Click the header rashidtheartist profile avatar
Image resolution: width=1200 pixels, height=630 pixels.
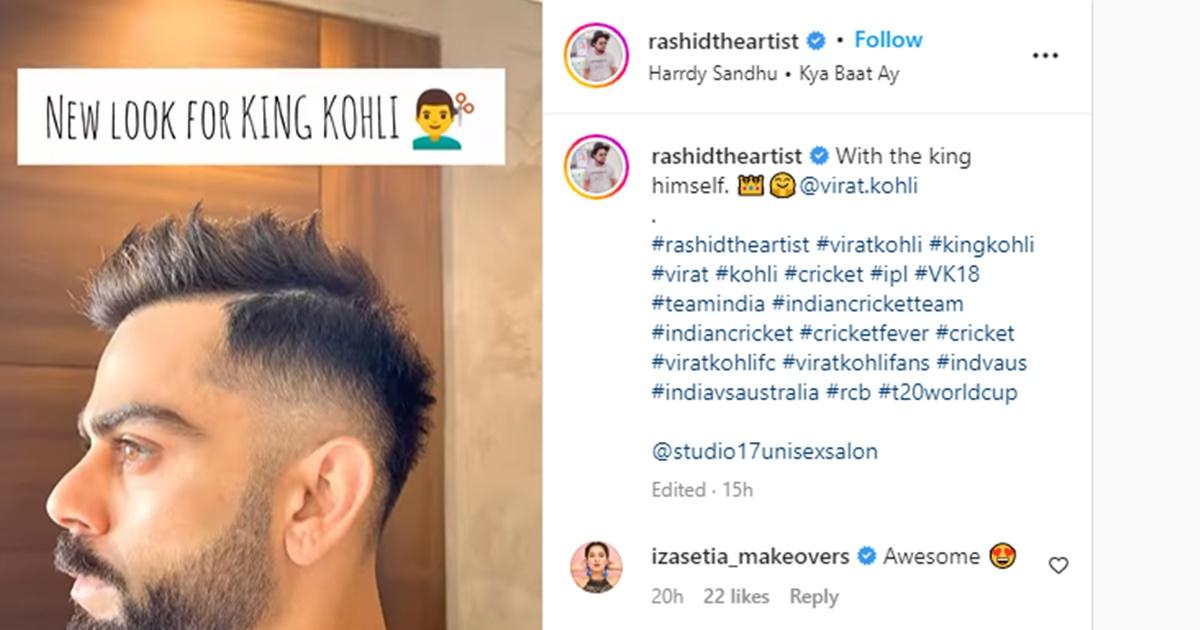coord(597,56)
